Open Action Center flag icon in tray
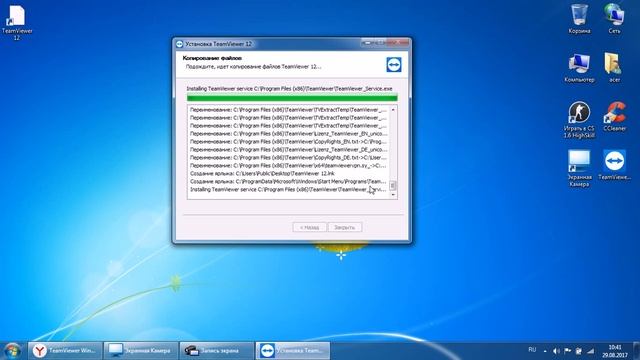The width and height of the screenshot is (640, 360). coord(568,351)
